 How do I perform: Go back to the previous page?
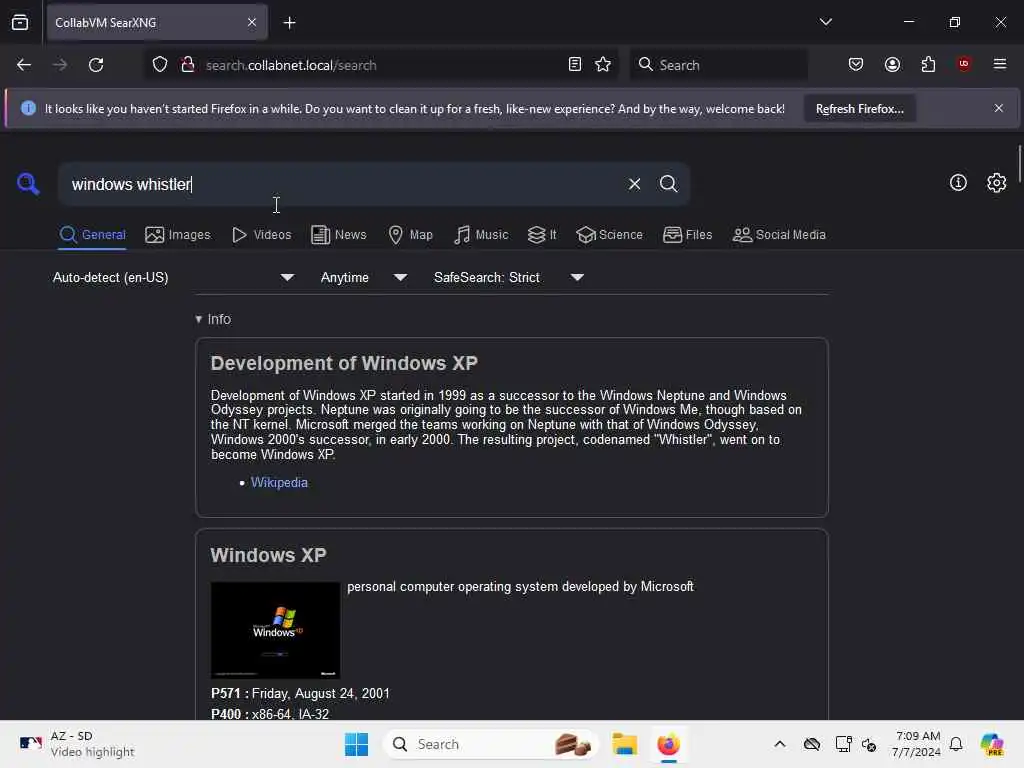pyautogui.click(x=24, y=65)
